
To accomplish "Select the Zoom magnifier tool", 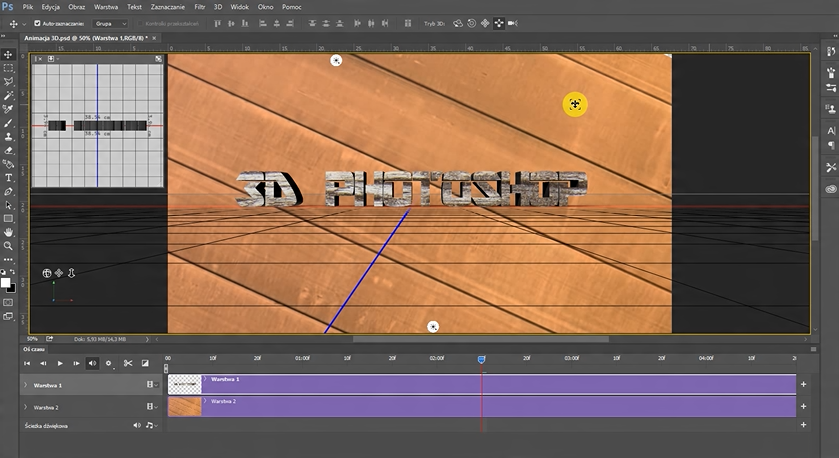I will (8, 246).
